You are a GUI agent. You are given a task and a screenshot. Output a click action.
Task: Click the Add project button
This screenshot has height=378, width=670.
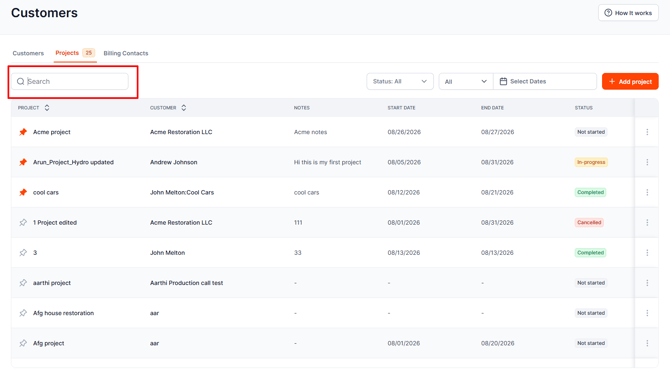(630, 81)
